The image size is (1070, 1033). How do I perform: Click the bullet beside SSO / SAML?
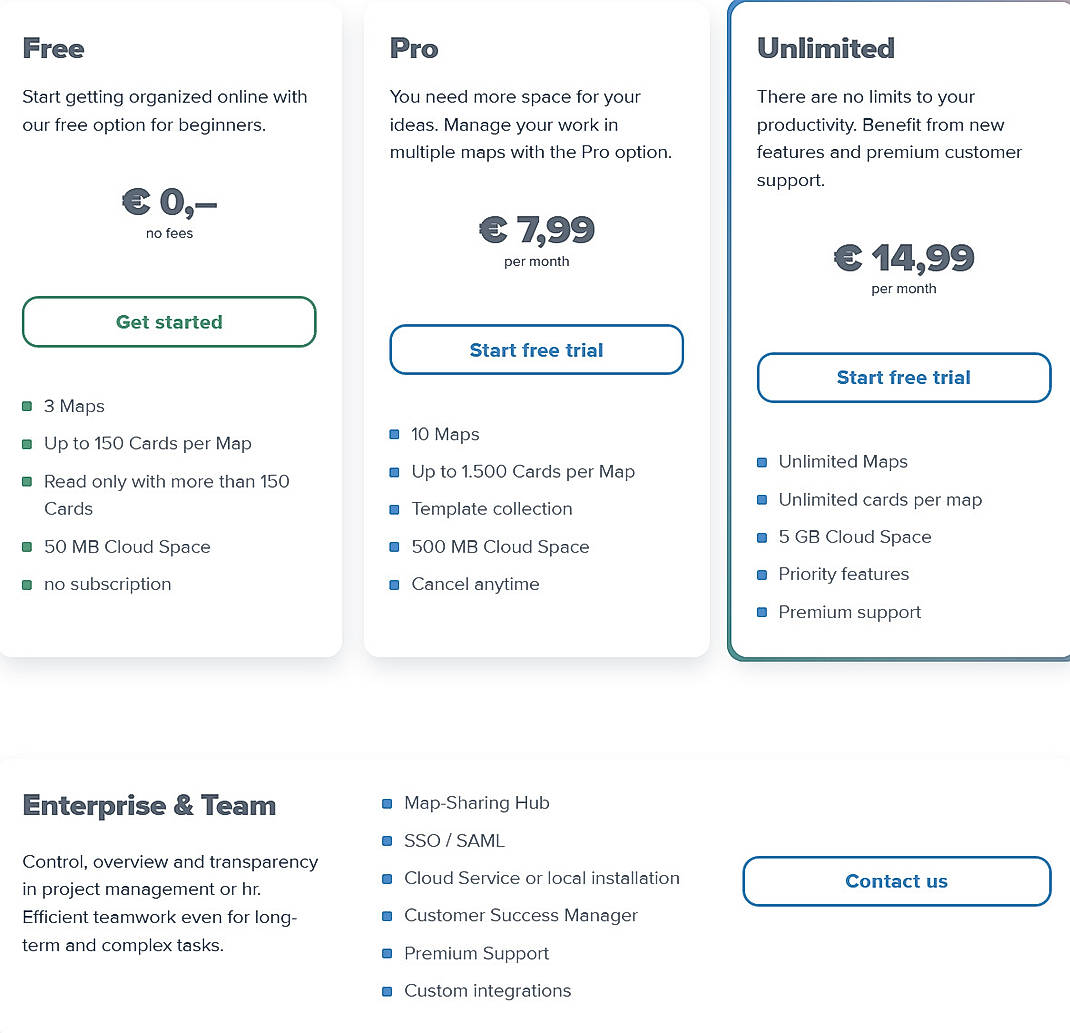point(386,841)
